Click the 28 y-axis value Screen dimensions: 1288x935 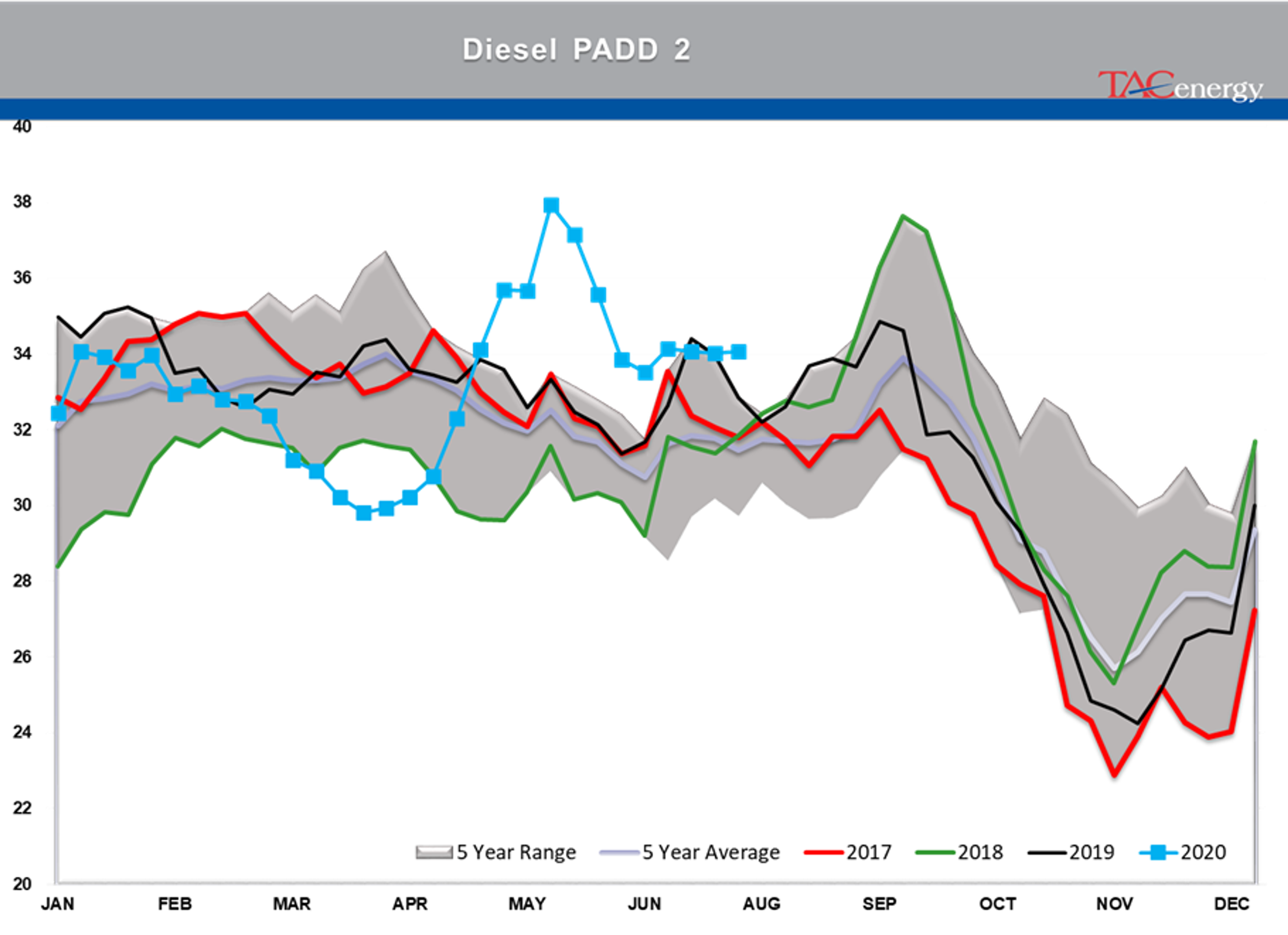(x=22, y=581)
